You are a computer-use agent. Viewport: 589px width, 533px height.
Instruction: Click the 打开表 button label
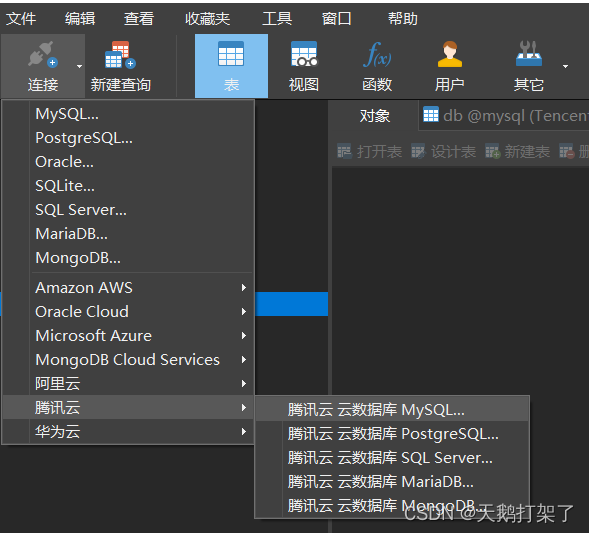pyautogui.click(x=379, y=152)
